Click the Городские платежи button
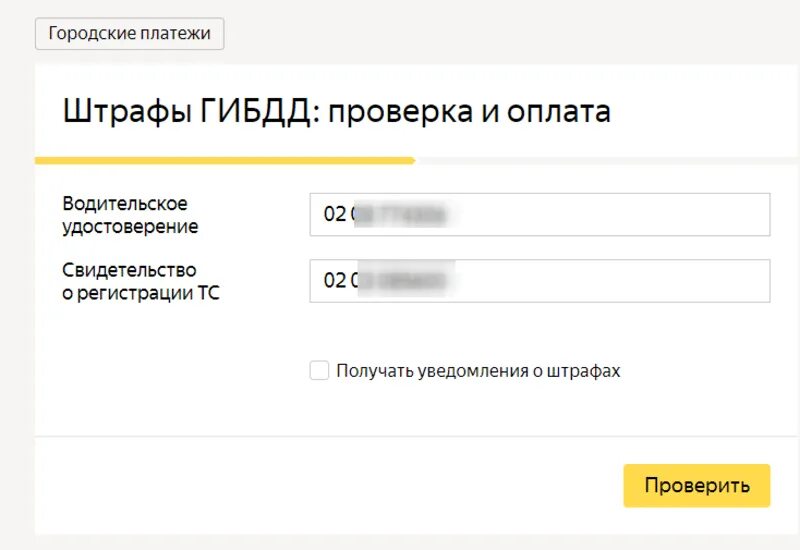800x550 pixels. [x=129, y=33]
